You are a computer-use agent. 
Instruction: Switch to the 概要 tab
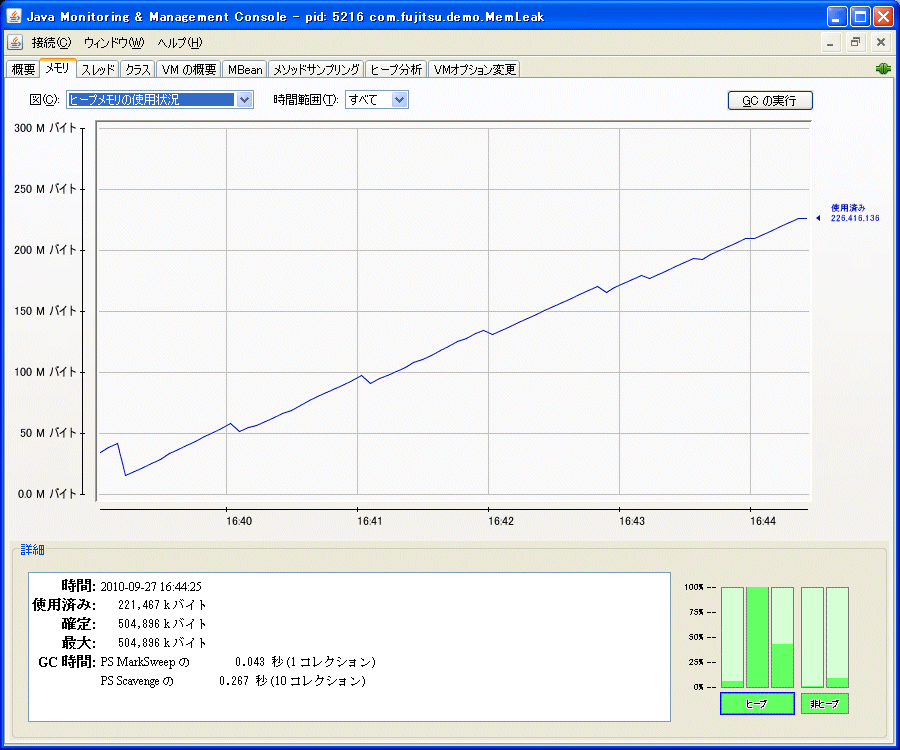(23, 69)
